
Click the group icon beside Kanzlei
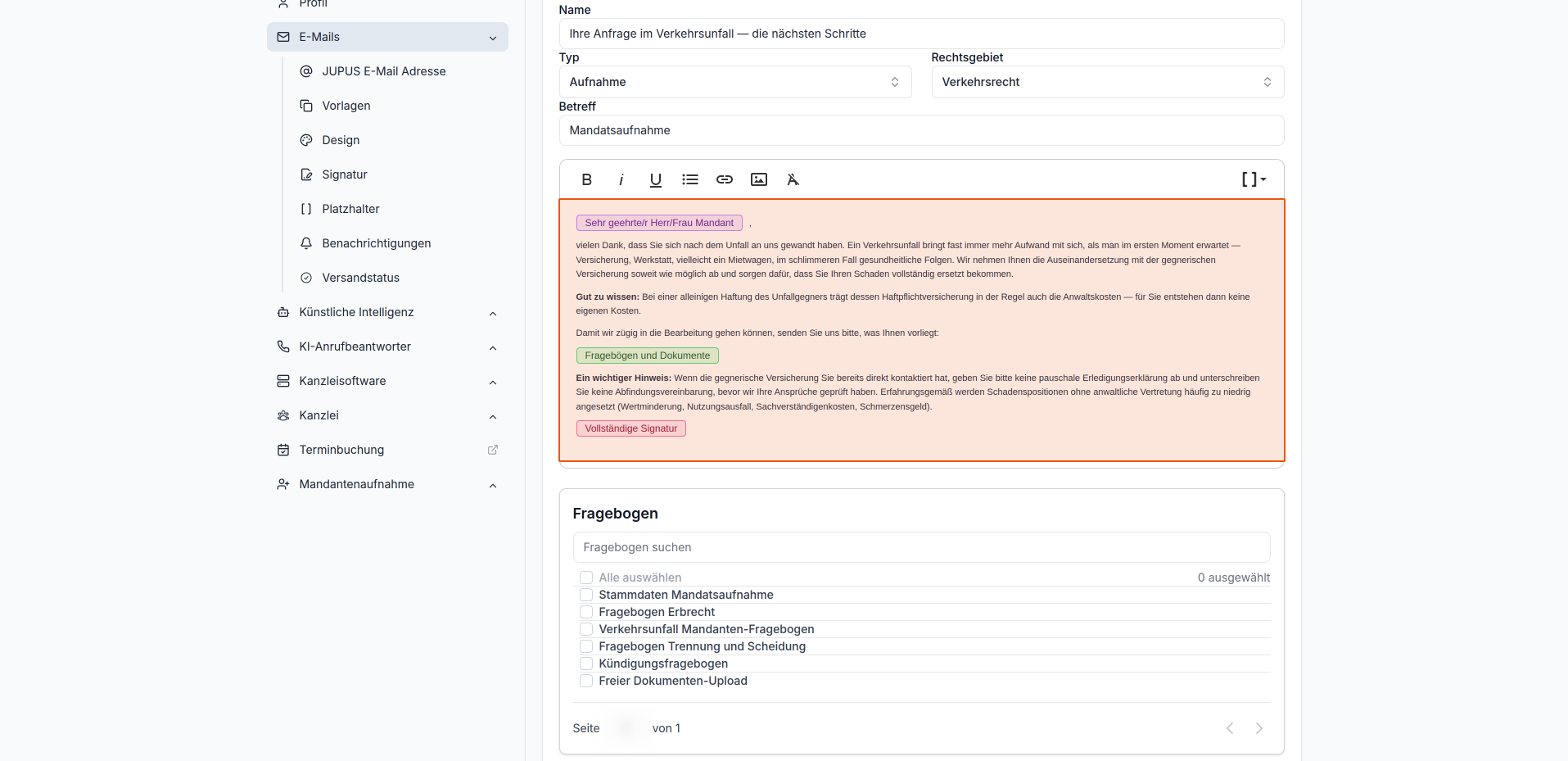283,415
